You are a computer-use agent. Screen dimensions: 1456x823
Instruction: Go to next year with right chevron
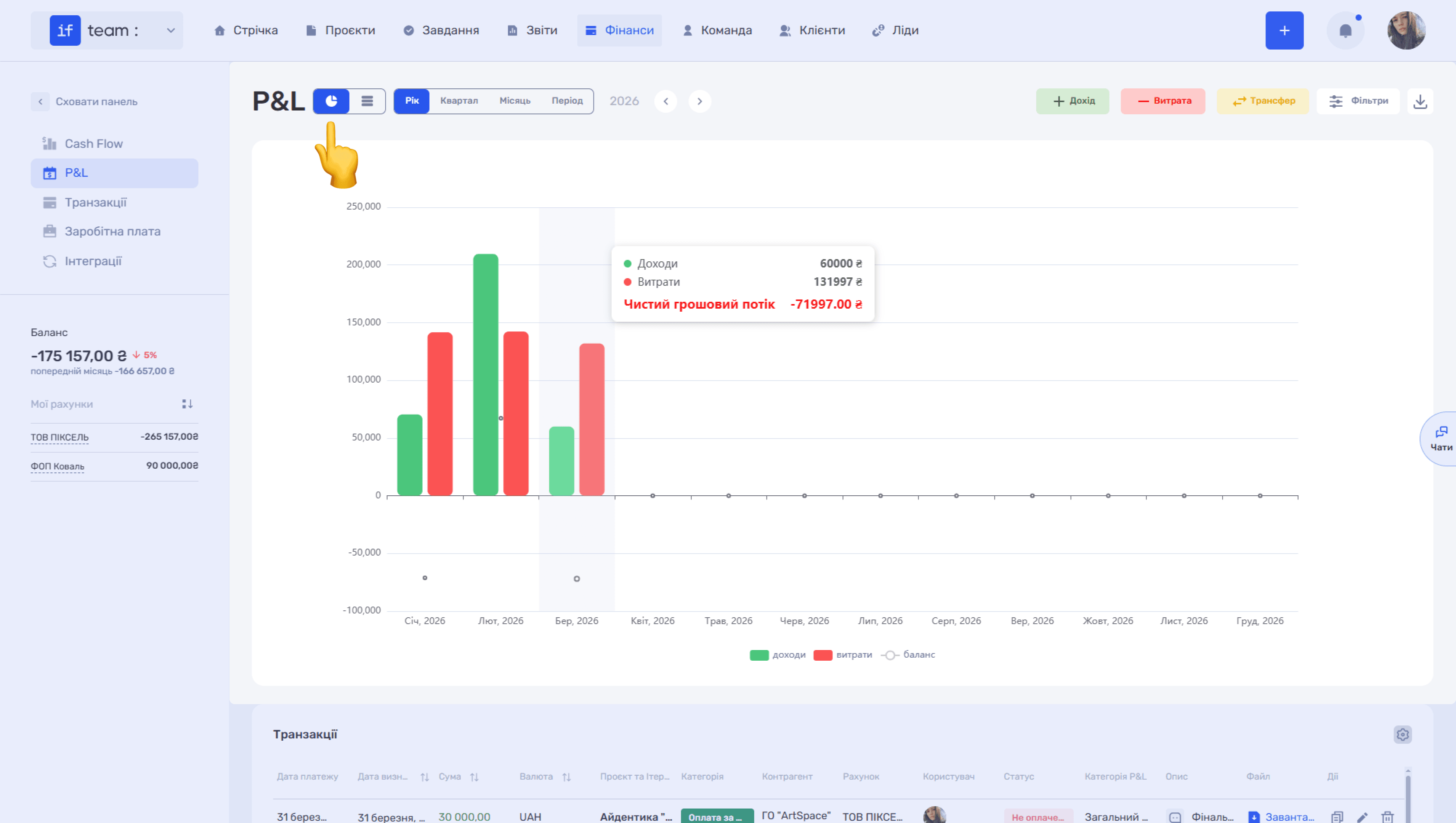pyautogui.click(x=699, y=101)
